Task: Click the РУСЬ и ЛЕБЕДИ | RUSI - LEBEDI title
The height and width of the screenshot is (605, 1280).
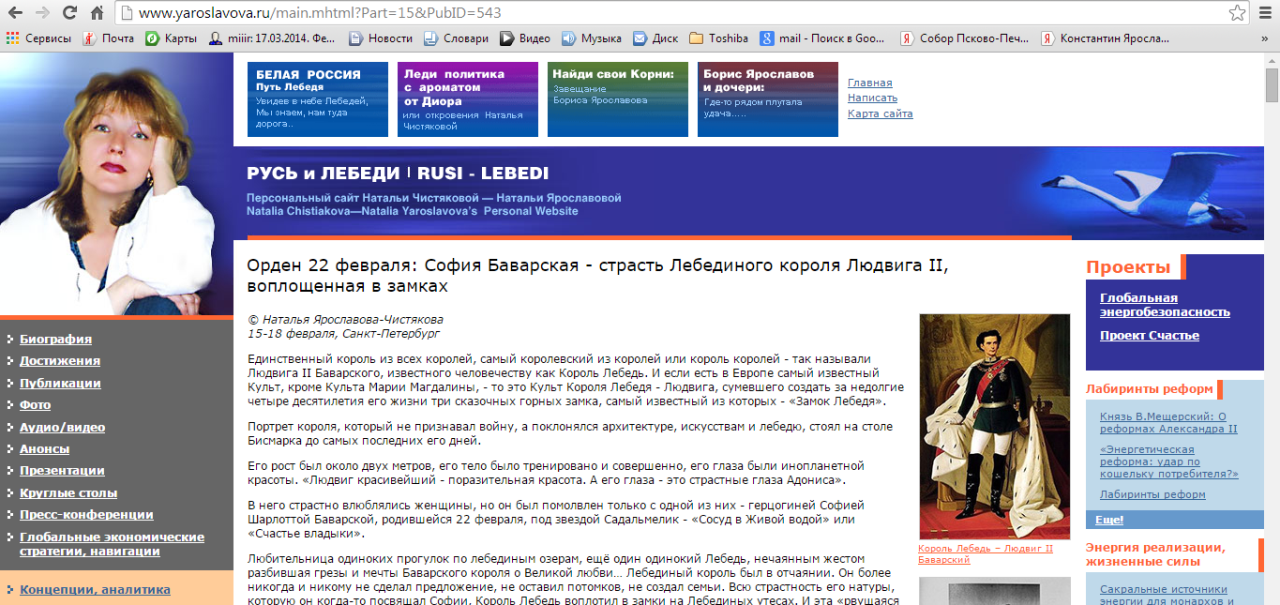Action: point(398,174)
